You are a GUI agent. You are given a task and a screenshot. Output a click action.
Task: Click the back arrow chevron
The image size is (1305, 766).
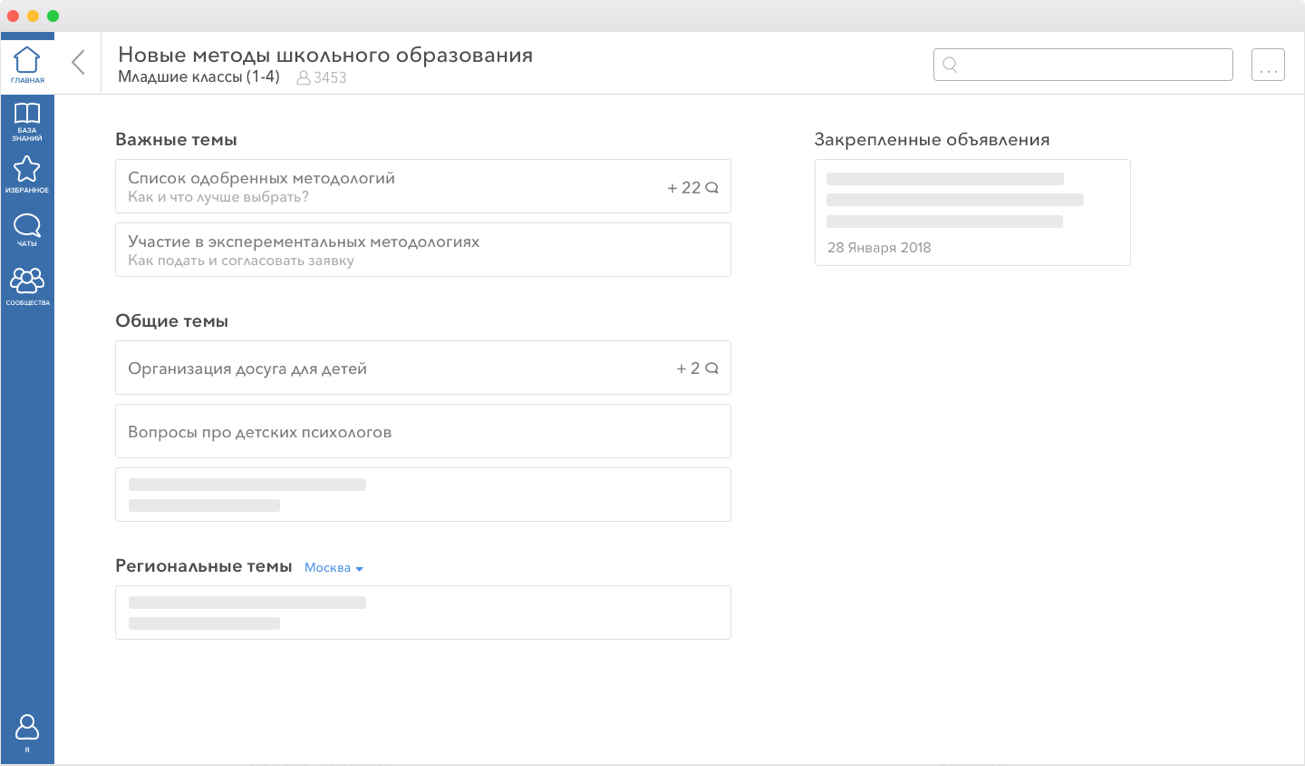tap(78, 63)
